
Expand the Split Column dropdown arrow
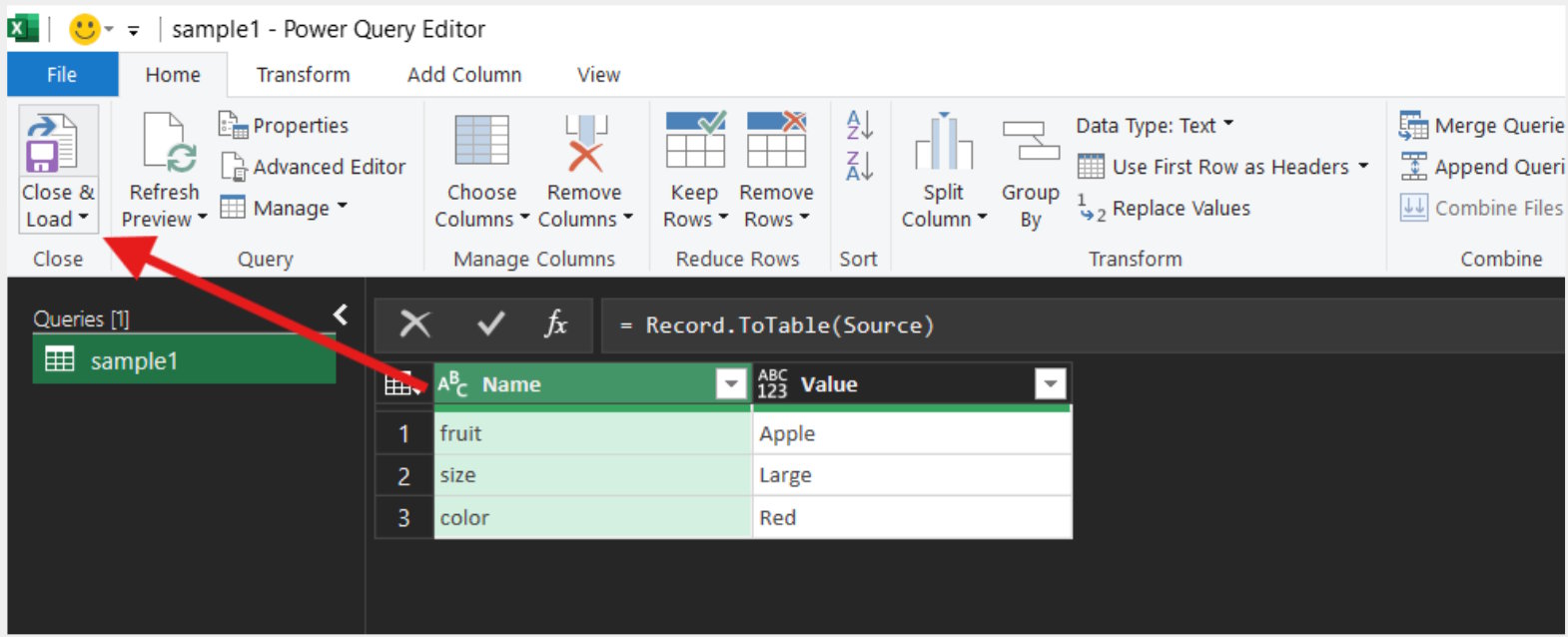click(982, 218)
